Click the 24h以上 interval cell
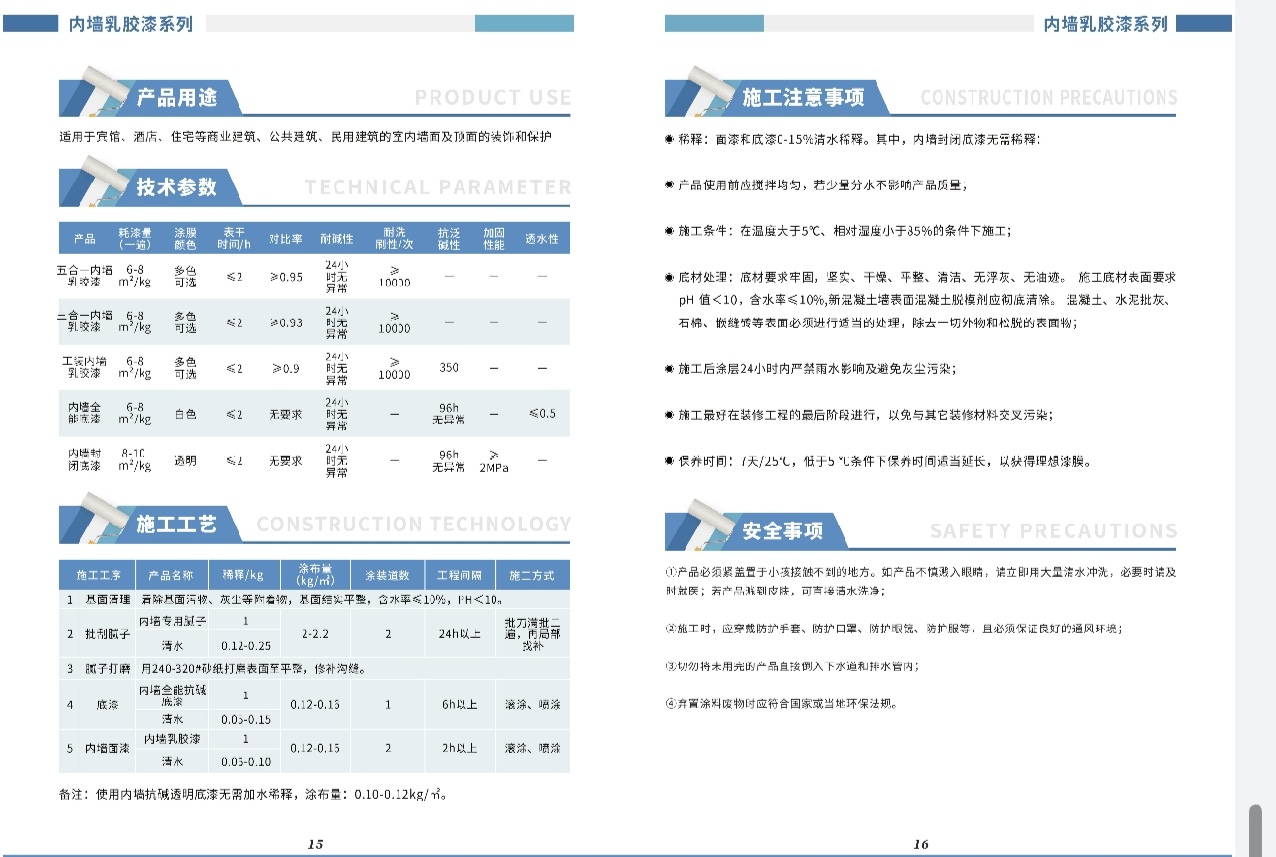The height and width of the screenshot is (857, 1276). coord(460,634)
